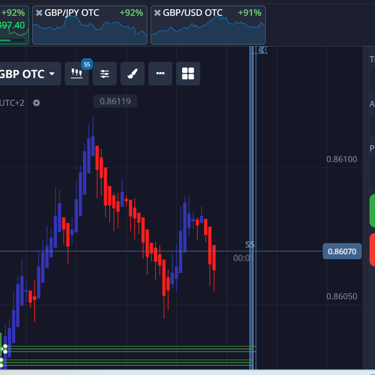Image resolution: width=375 pixels, height=375 pixels.
Task: Click the +91% payout on GBP/USD tab
Action: click(249, 13)
